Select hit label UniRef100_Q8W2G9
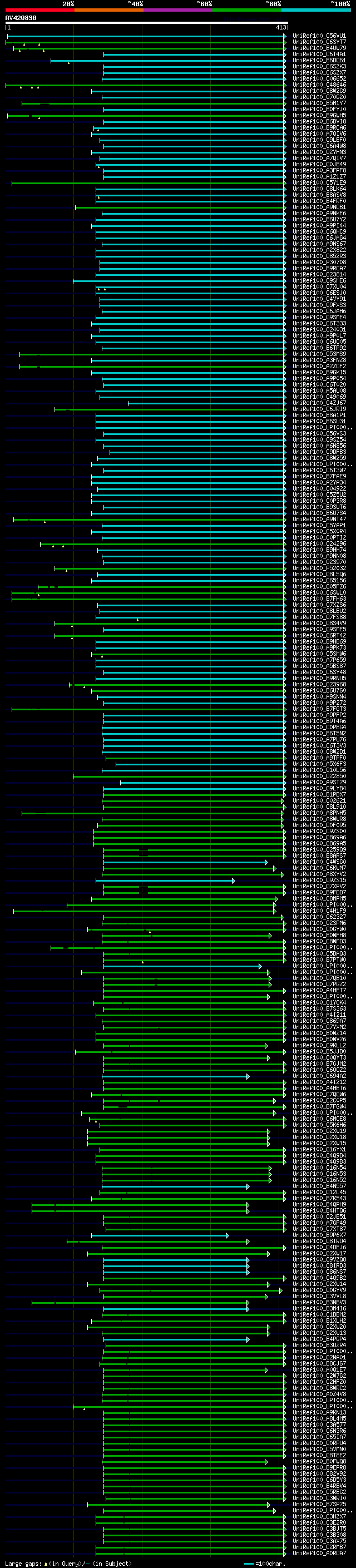 point(319,91)
